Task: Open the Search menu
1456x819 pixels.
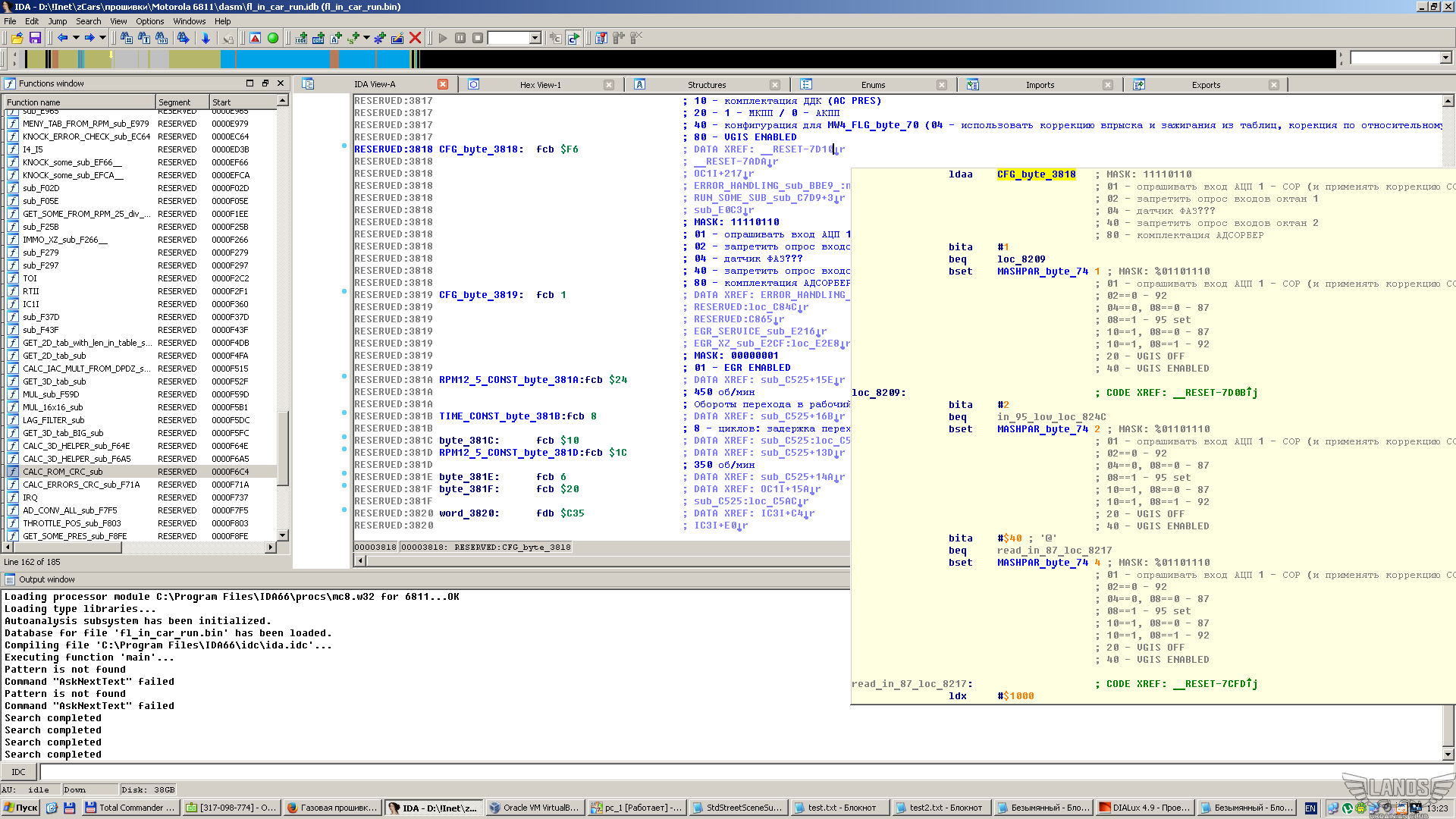Action: pos(88,21)
